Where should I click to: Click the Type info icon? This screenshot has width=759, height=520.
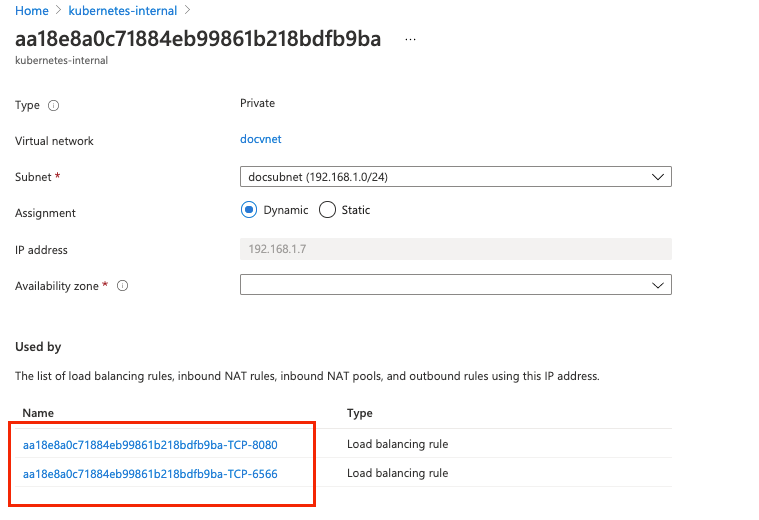[53, 106]
